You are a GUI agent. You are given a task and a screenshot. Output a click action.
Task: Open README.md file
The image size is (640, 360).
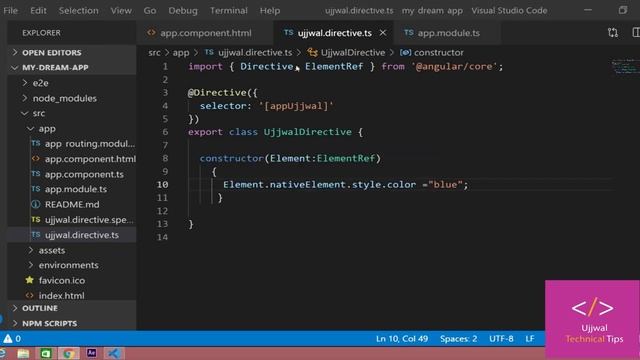(71, 204)
